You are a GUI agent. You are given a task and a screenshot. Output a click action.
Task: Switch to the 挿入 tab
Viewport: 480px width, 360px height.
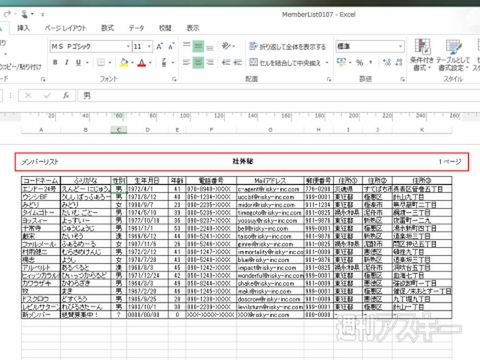[24, 28]
